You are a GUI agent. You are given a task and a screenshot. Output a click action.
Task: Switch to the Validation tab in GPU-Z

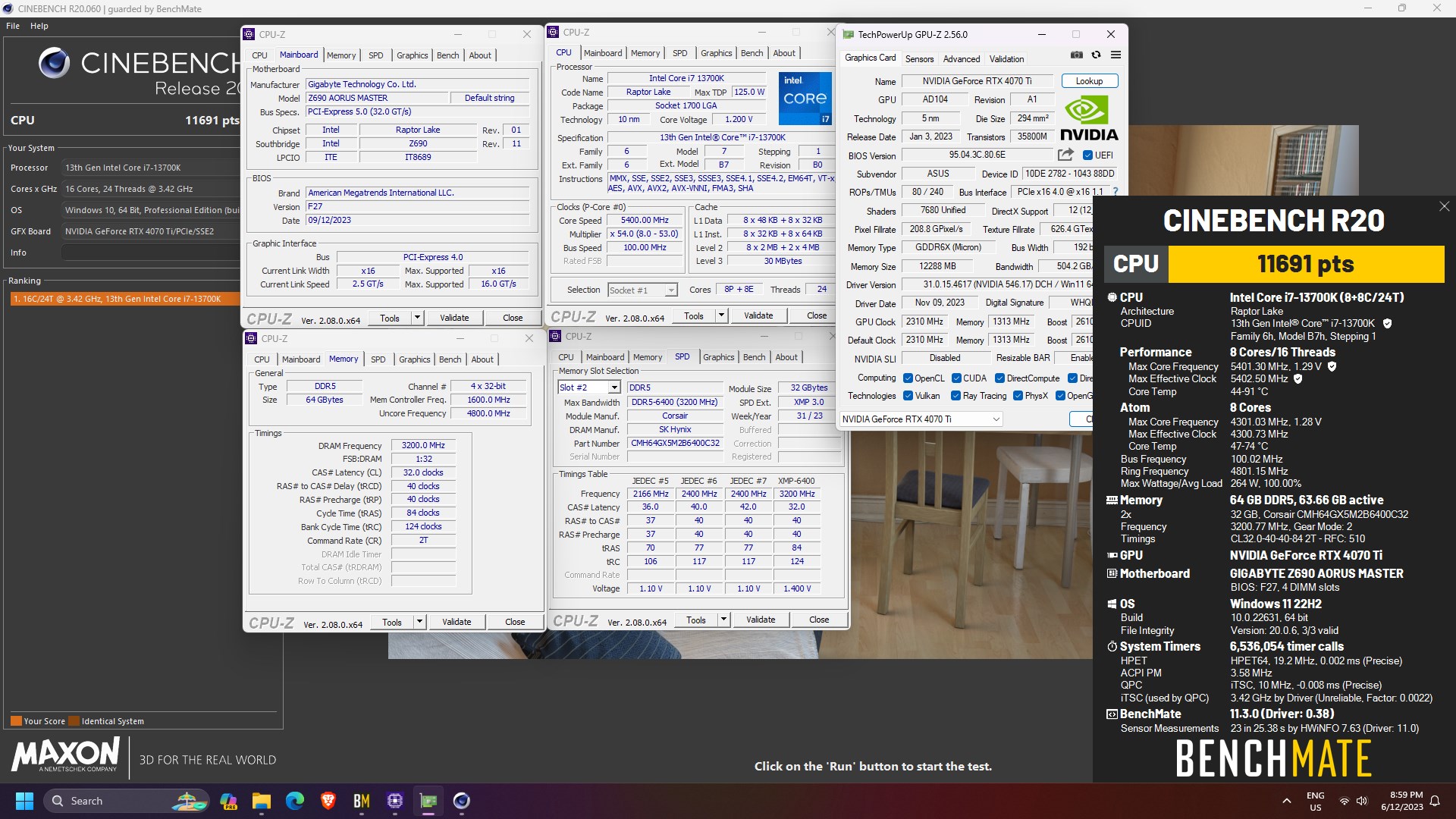click(1006, 58)
